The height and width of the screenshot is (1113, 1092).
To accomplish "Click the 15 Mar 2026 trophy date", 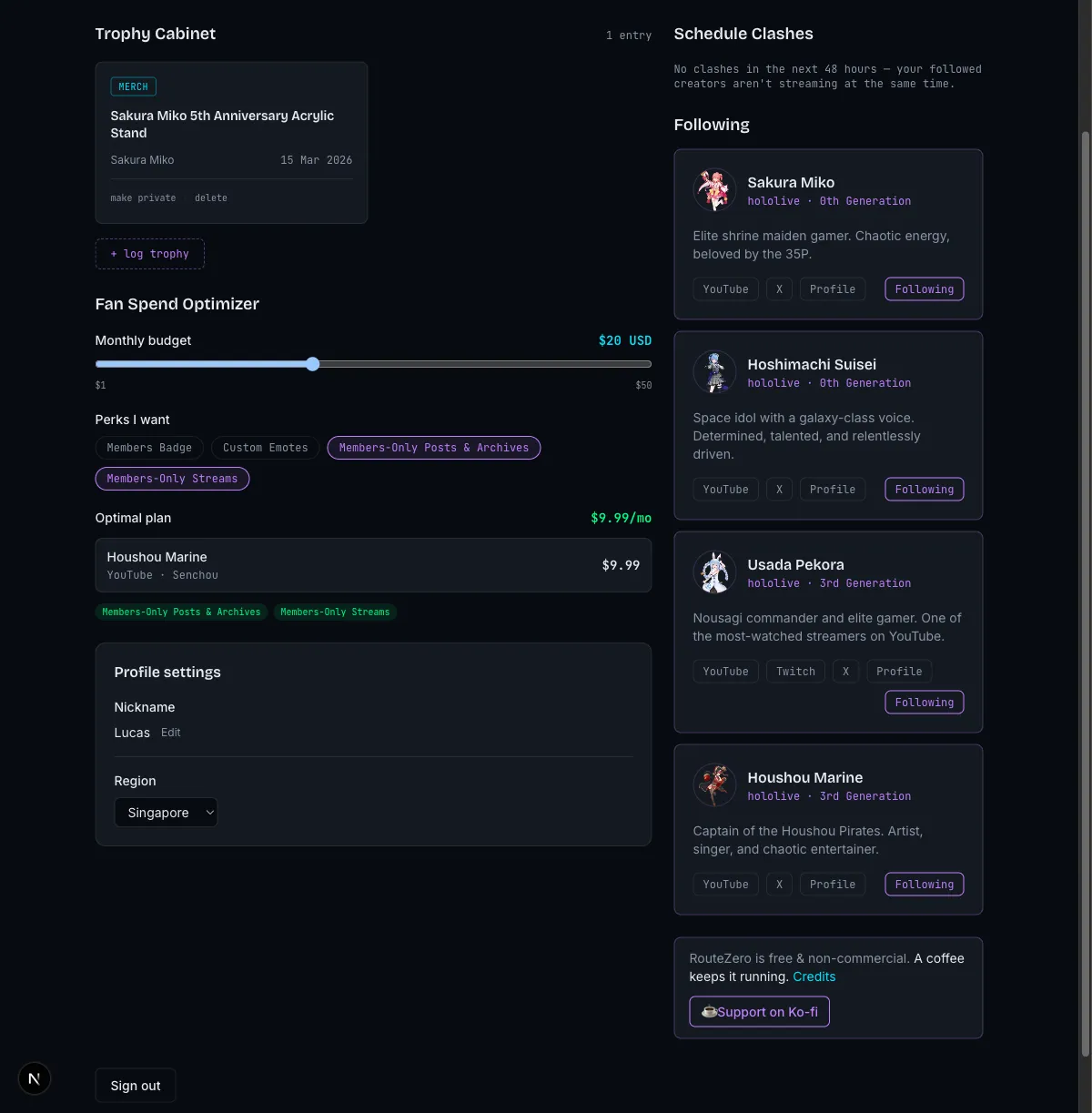I will (x=317, y=160).
